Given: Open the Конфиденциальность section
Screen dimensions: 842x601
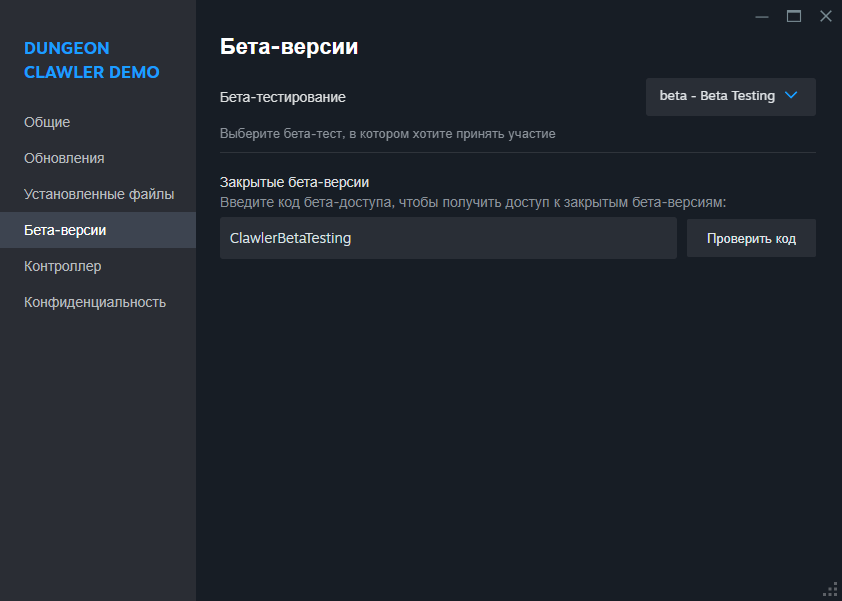Looking at the screenshot, I should pyautogui.click(x=98, y=302).
